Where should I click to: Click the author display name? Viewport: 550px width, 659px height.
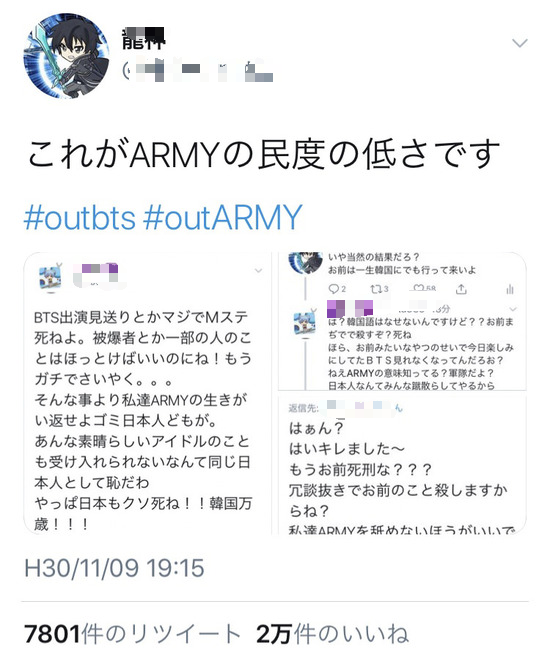[143, 39]
